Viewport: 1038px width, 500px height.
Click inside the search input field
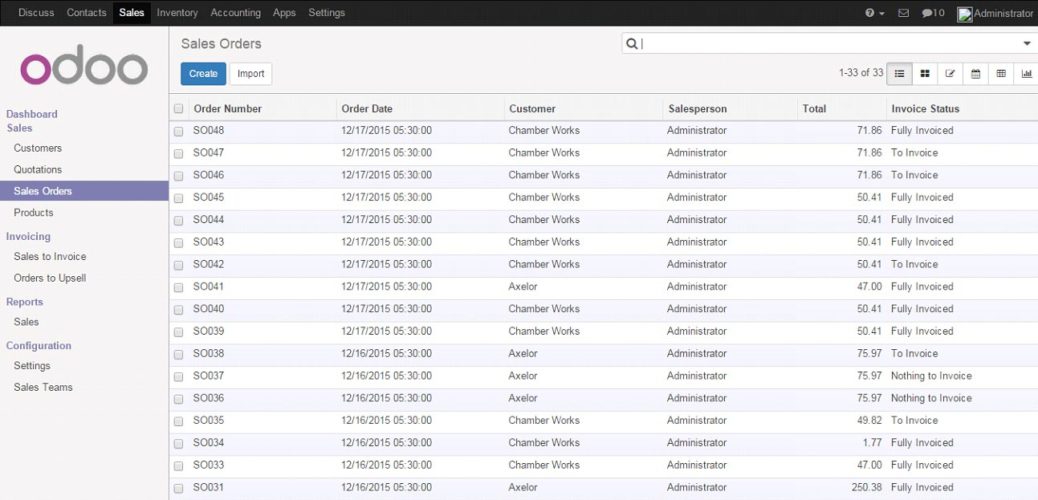(x=831, y=44)
